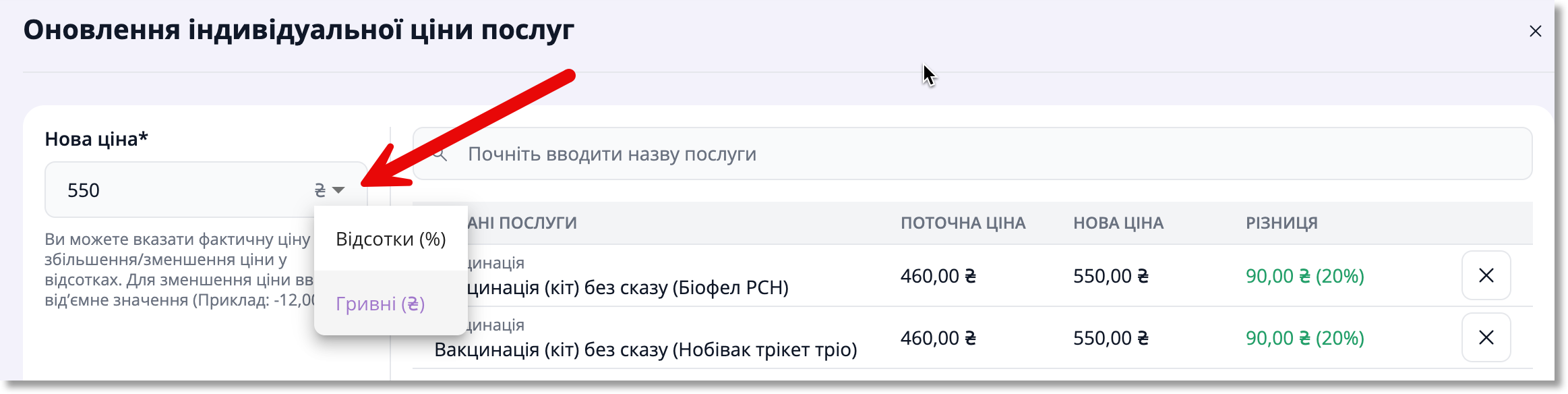
Task: Click the search magnifier icon
Action: (440, 154)
